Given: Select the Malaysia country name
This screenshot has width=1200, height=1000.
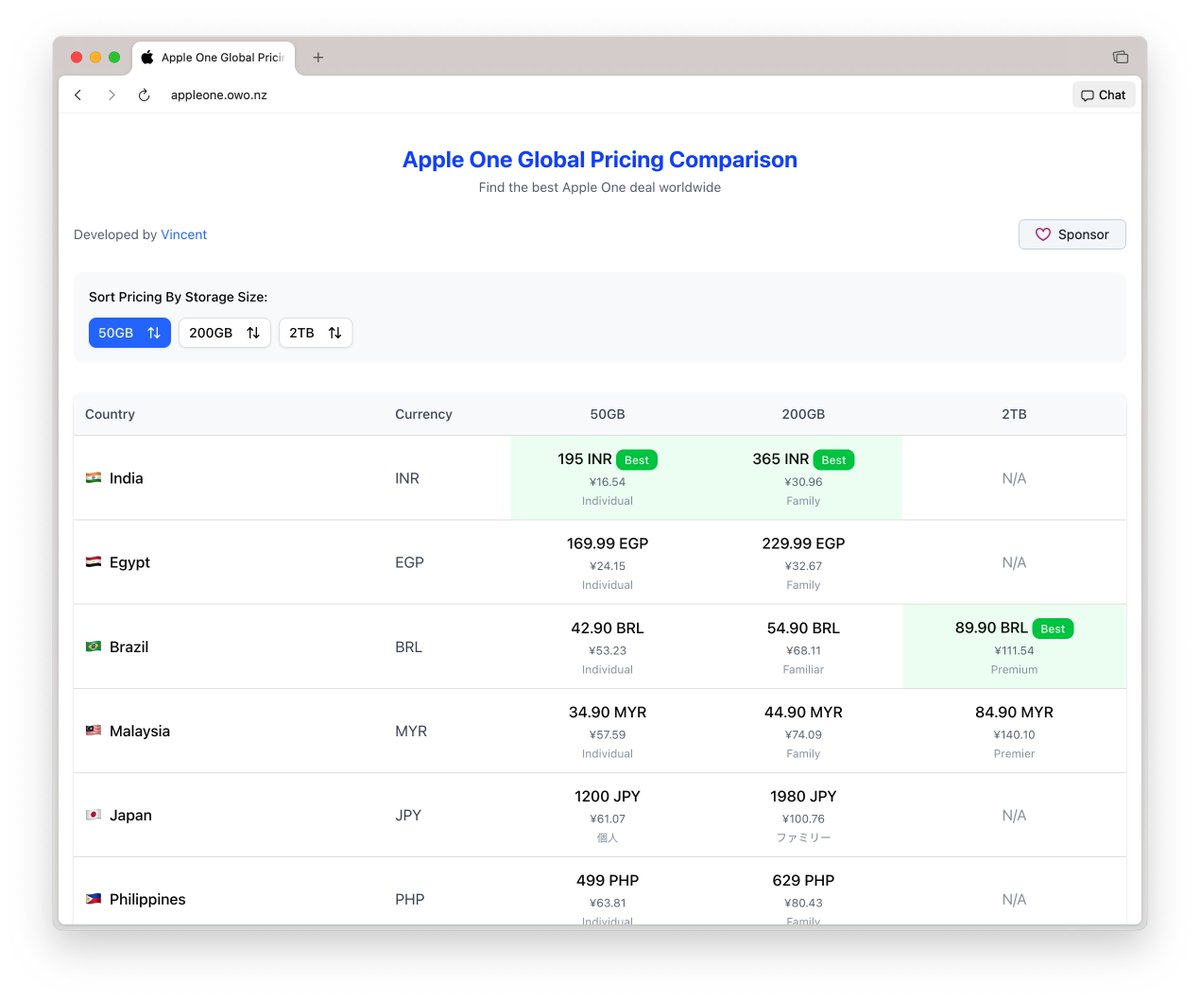Looking at the screenshot, I should (x=140, y=731).
